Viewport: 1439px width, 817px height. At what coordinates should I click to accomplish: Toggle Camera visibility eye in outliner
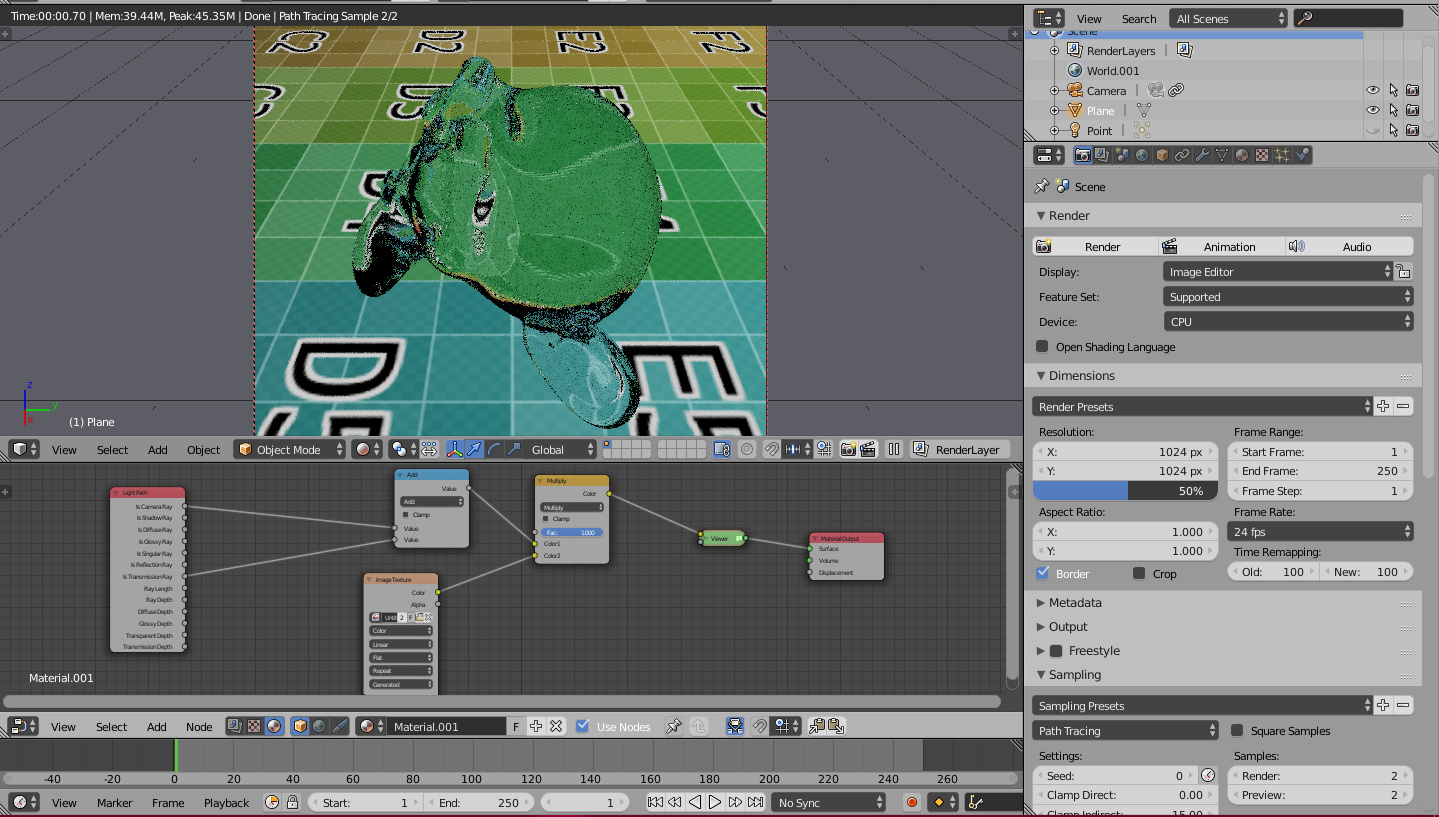pos(1373,90)
